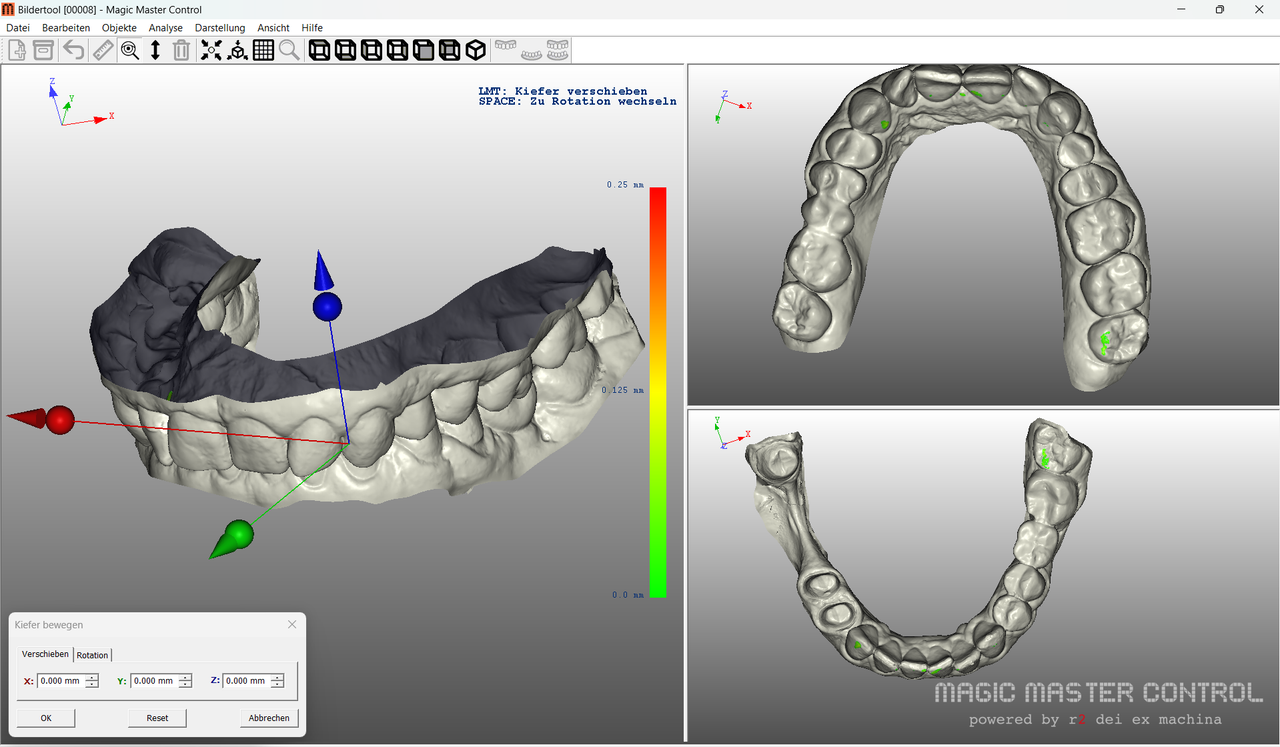Close the Kiefer bewegen dialog
Viewport: 1280px width, 747px height.
(x=292, y=624)
